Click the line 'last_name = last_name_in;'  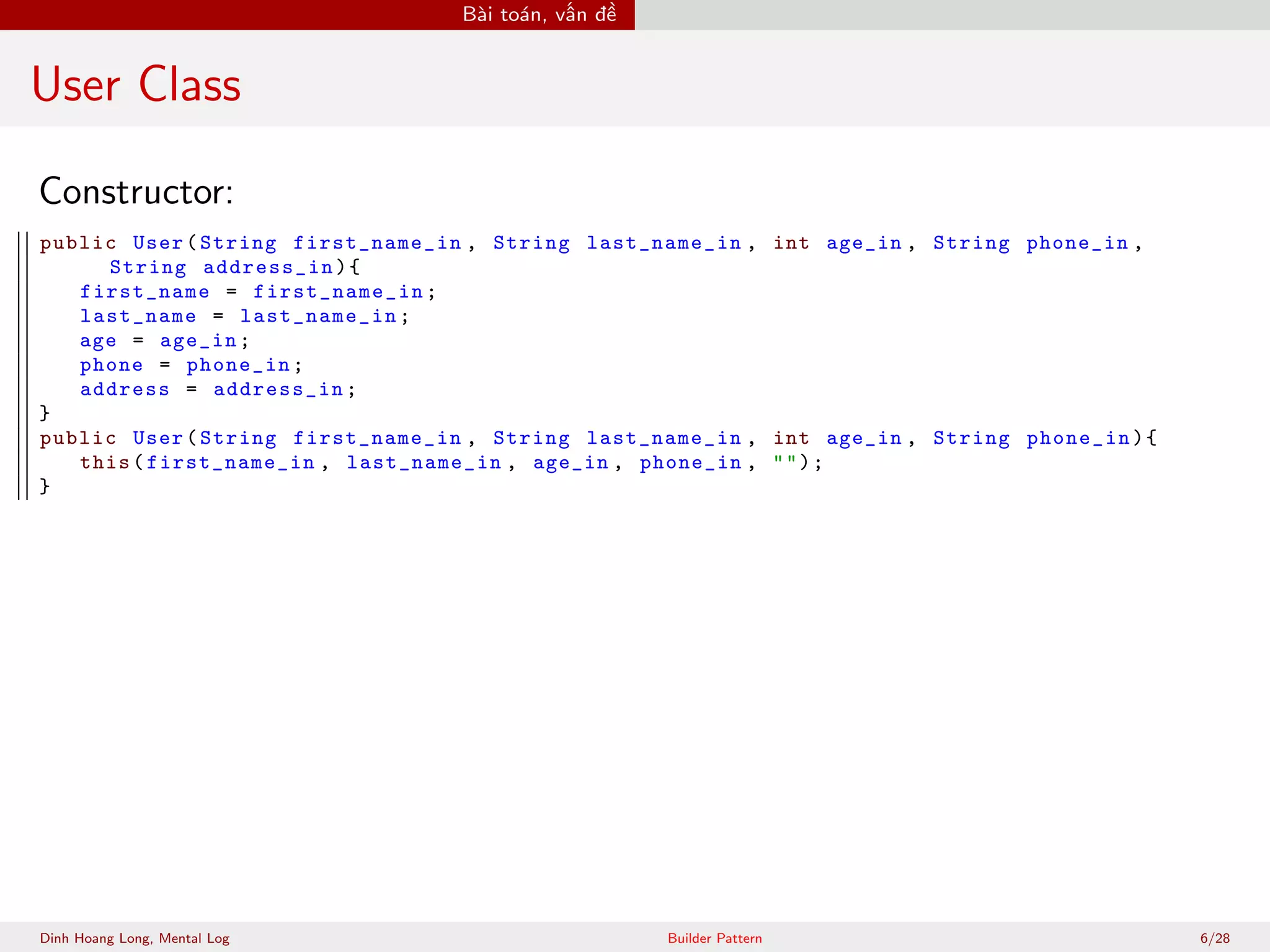coord(244,317)
